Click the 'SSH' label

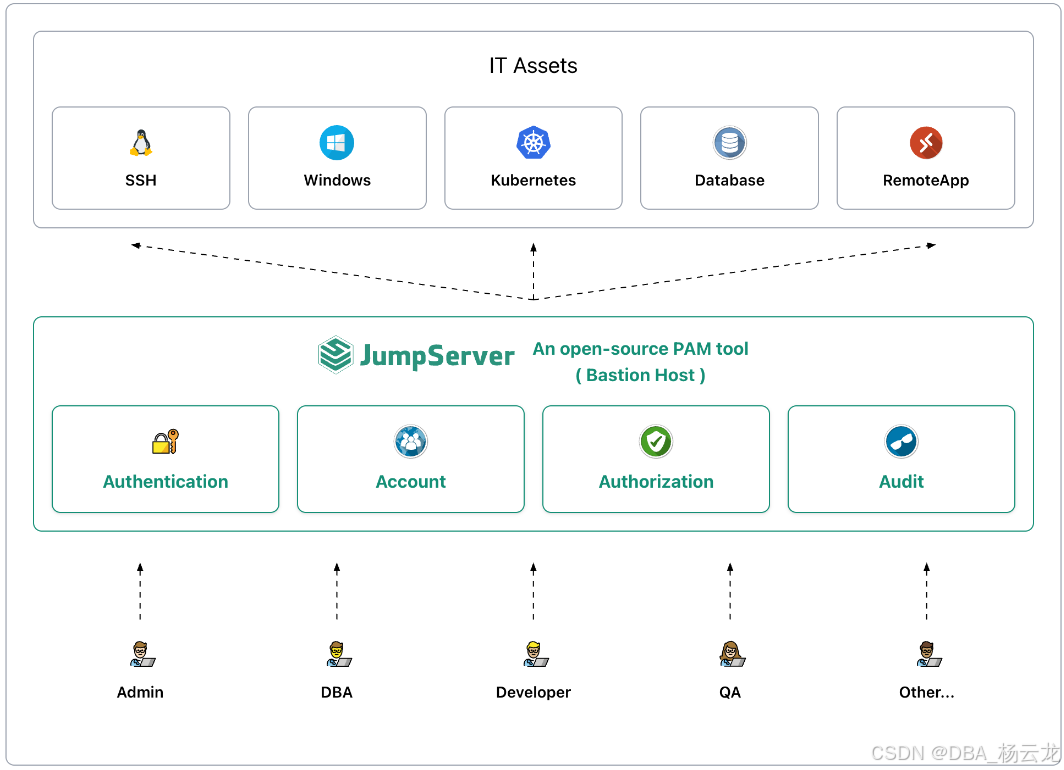pyautogui.click(x=140, y=180)
